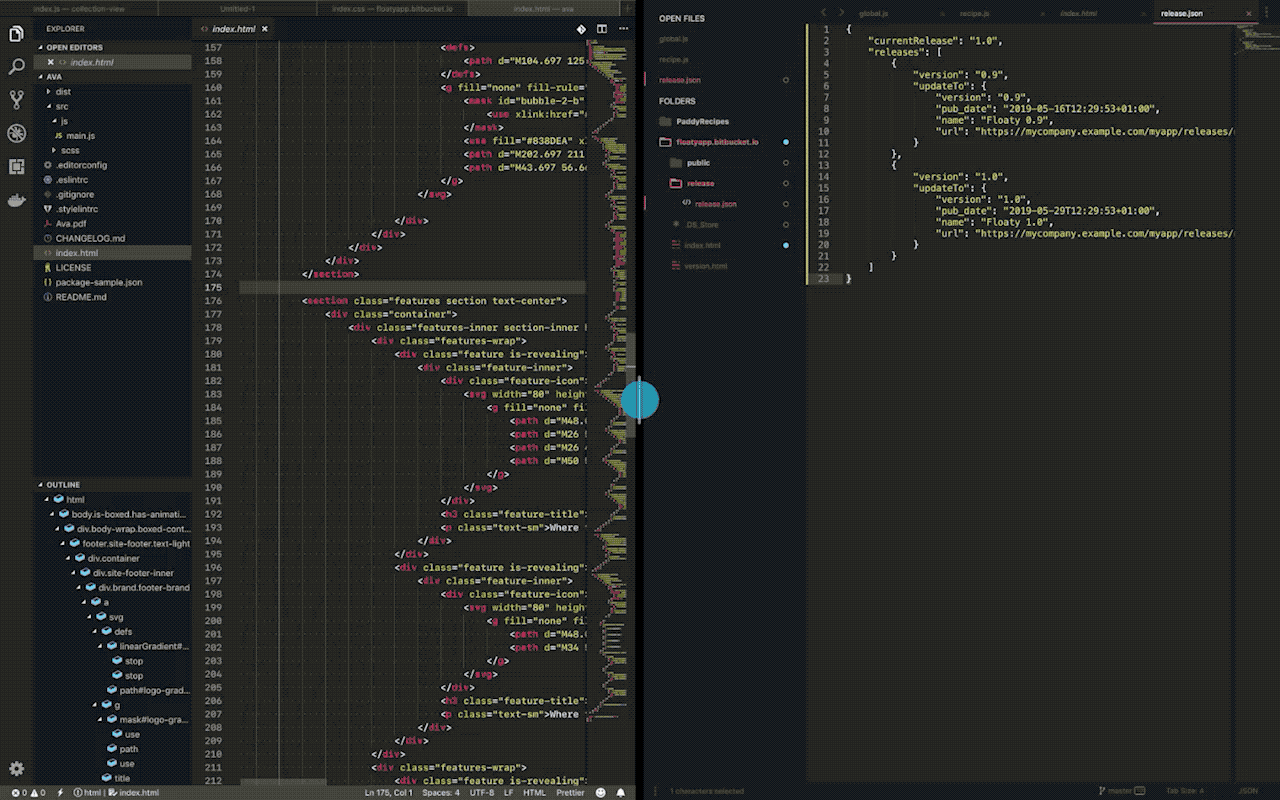
Task: Click the notifications bell in status bar
Action: click(621, 793)
